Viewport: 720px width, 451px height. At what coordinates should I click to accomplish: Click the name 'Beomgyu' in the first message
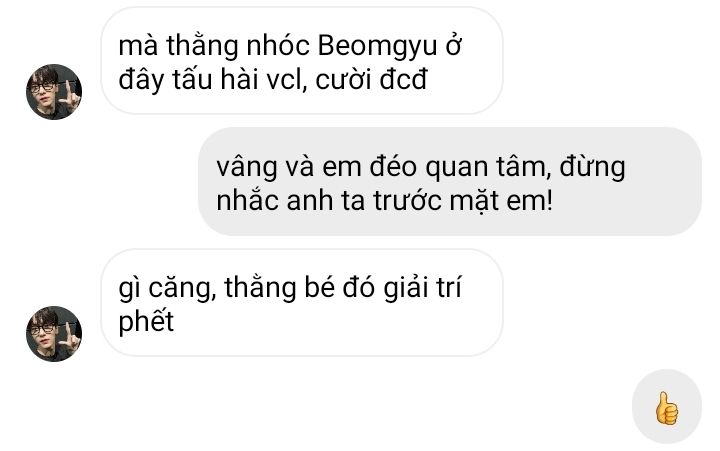tap(377, 46)
